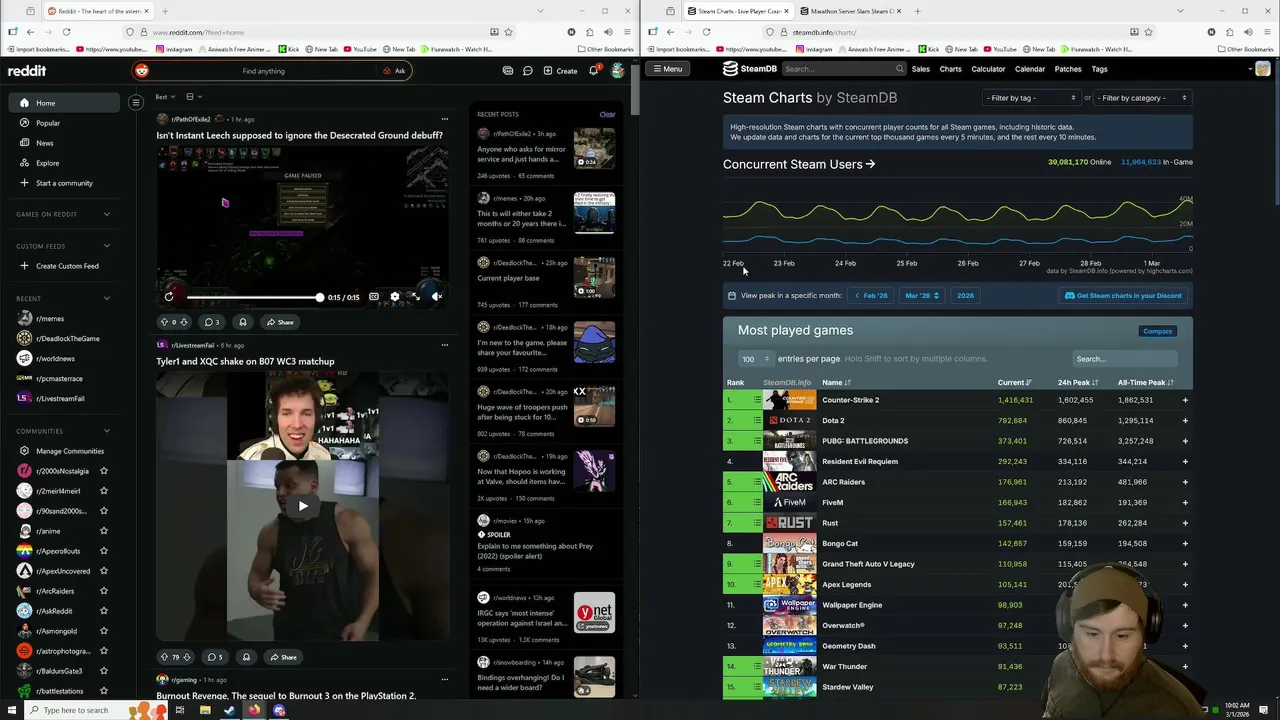Open the feed view layout dropdown
Screen dimensions: 1280x720
click(x=193, y=97)
